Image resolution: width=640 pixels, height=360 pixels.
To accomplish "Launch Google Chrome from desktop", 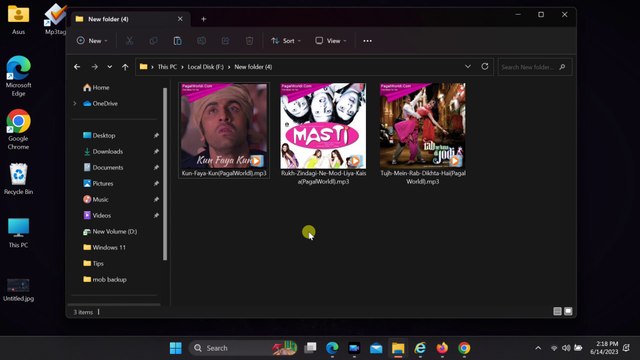I will coord(18,129).
